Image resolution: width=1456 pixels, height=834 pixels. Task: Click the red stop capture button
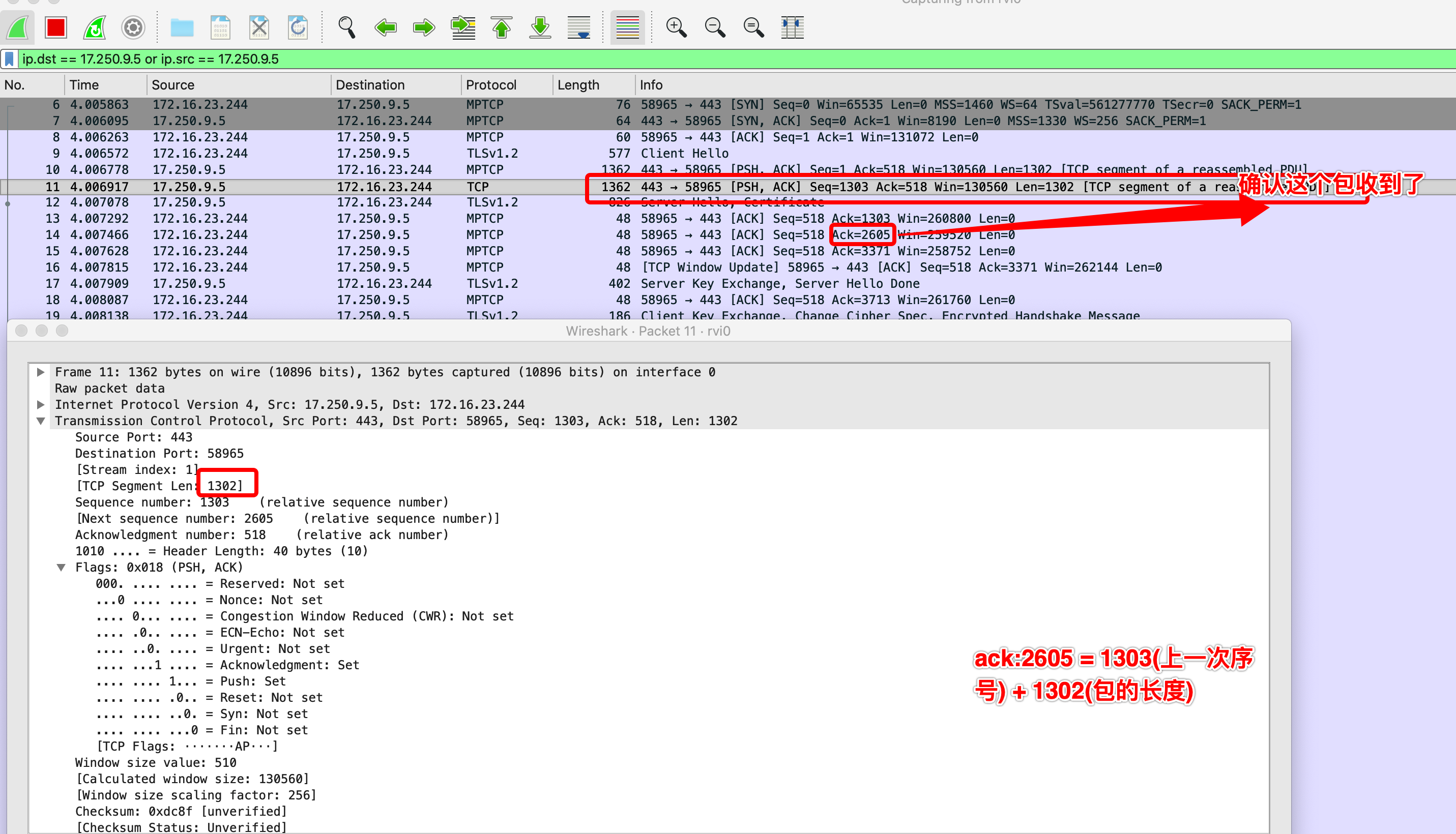click(x=55, y=27)
